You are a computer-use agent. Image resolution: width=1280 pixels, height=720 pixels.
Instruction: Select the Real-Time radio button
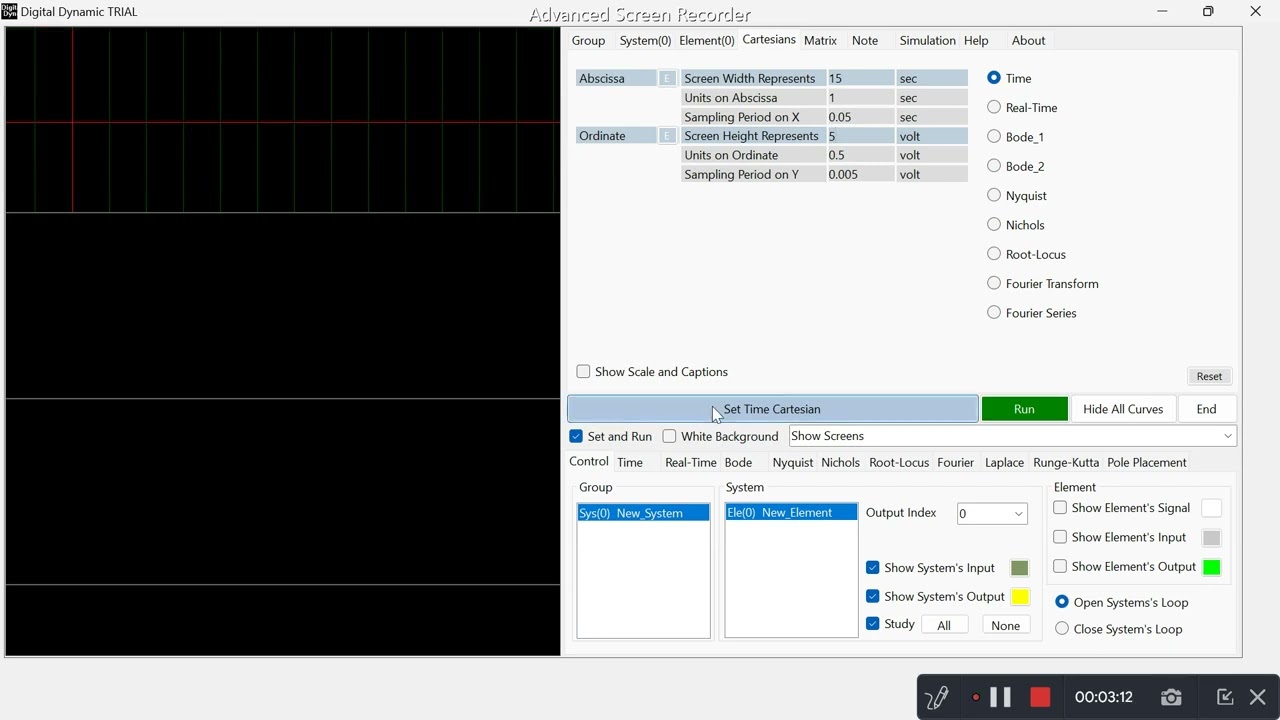pyautogui.click(x=994, y=107)
